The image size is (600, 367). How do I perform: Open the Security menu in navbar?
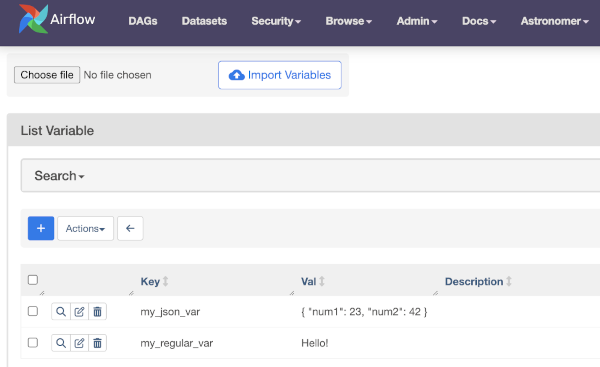pos(276,21)
